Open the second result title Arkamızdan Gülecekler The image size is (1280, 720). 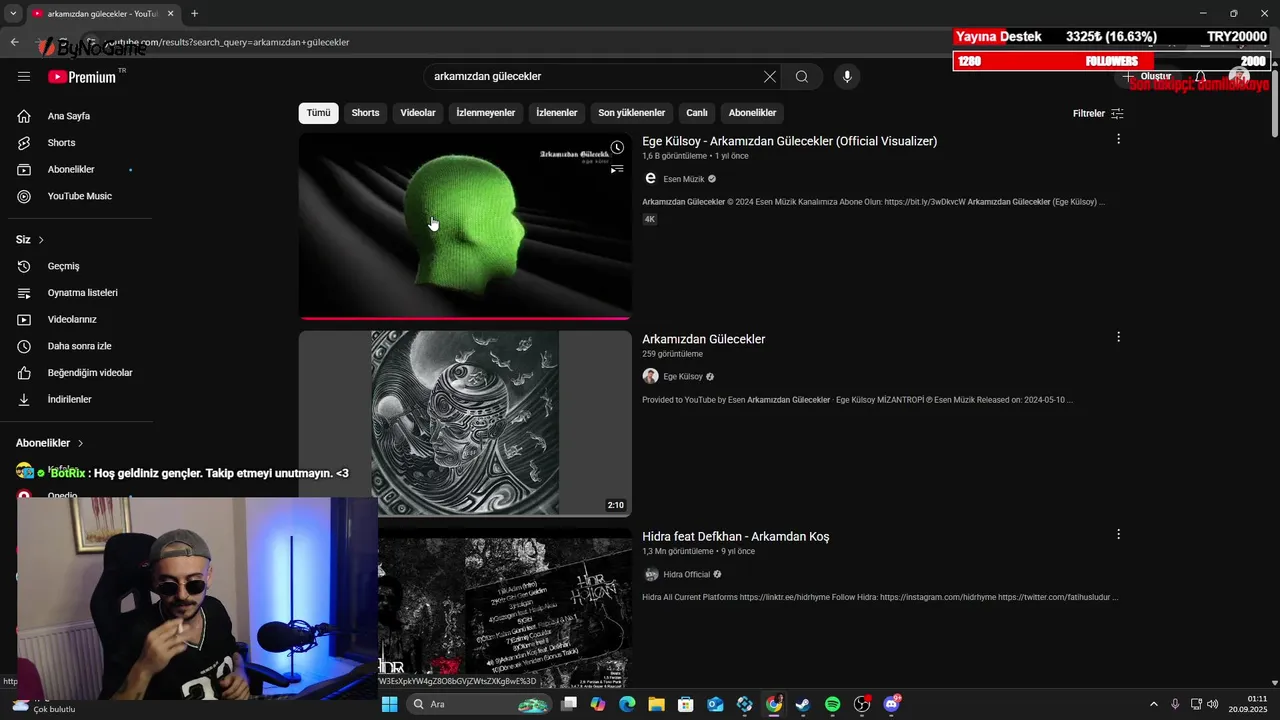703,339
